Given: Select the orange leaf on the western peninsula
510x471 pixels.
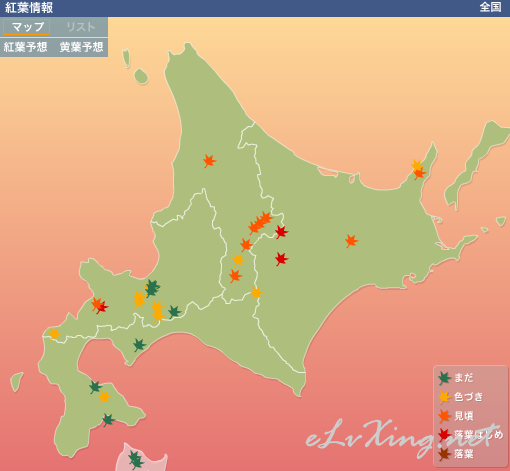Looking at the screenshot, I should tap(97, 304).
